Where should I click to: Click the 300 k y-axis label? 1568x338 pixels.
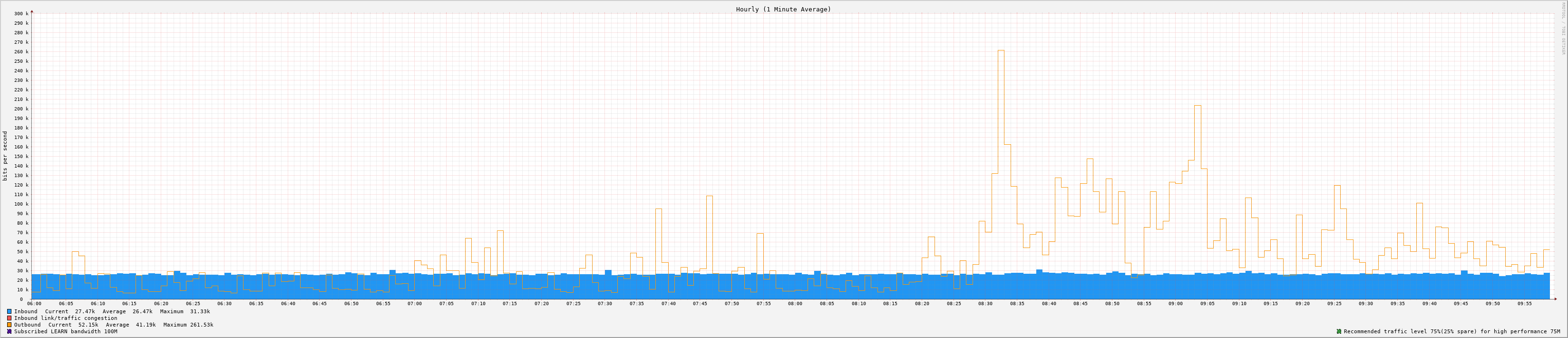coord(21,13)
